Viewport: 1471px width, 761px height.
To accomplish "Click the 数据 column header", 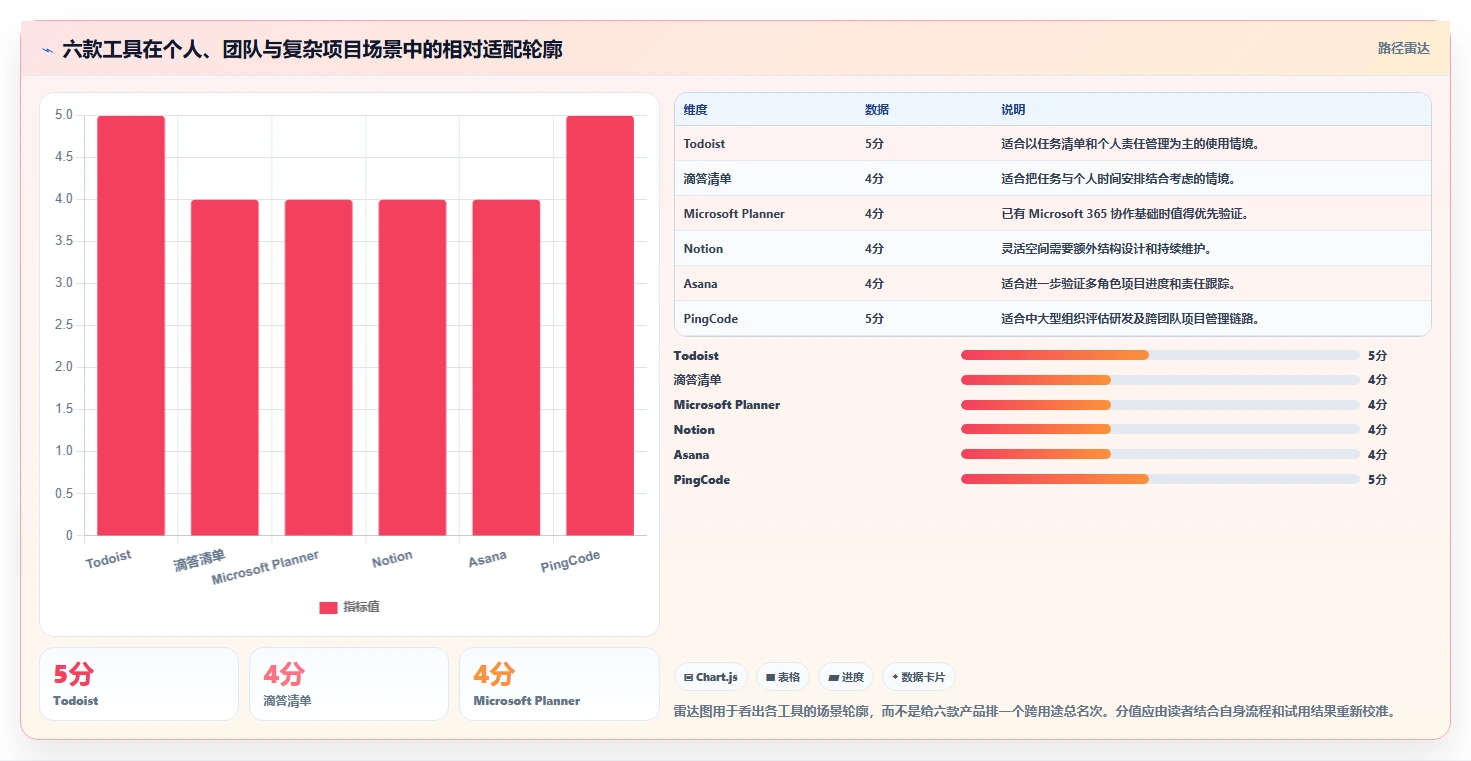I will click(877, 110).
